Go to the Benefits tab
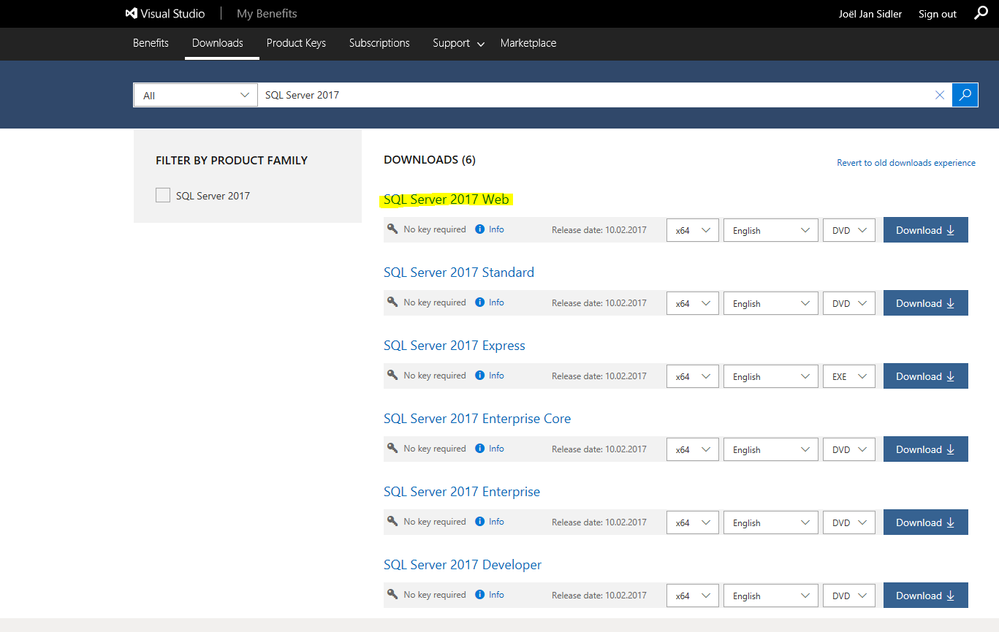 (151, 43)
